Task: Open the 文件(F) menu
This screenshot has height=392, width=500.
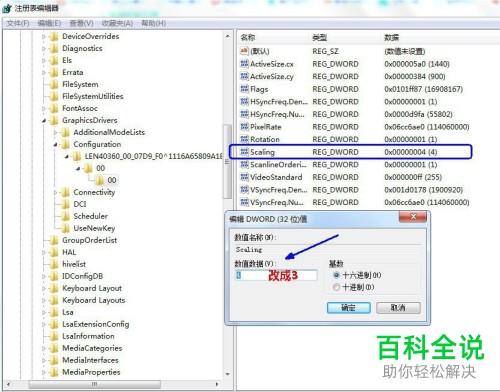Action: click(18, 23)
